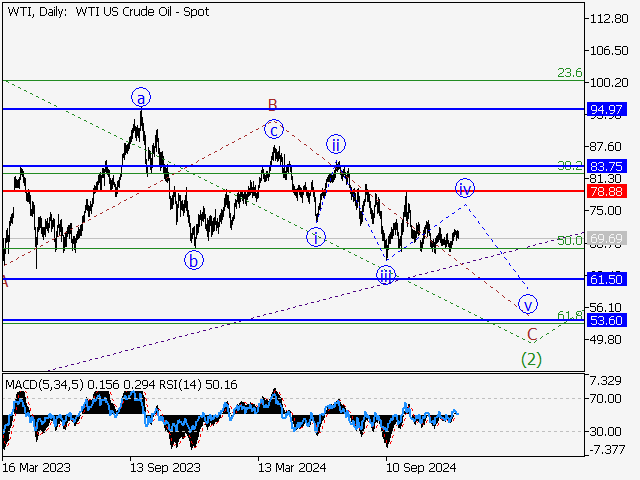
Task: Click the circled wave 'iv' label
Action: coord(464,188)
